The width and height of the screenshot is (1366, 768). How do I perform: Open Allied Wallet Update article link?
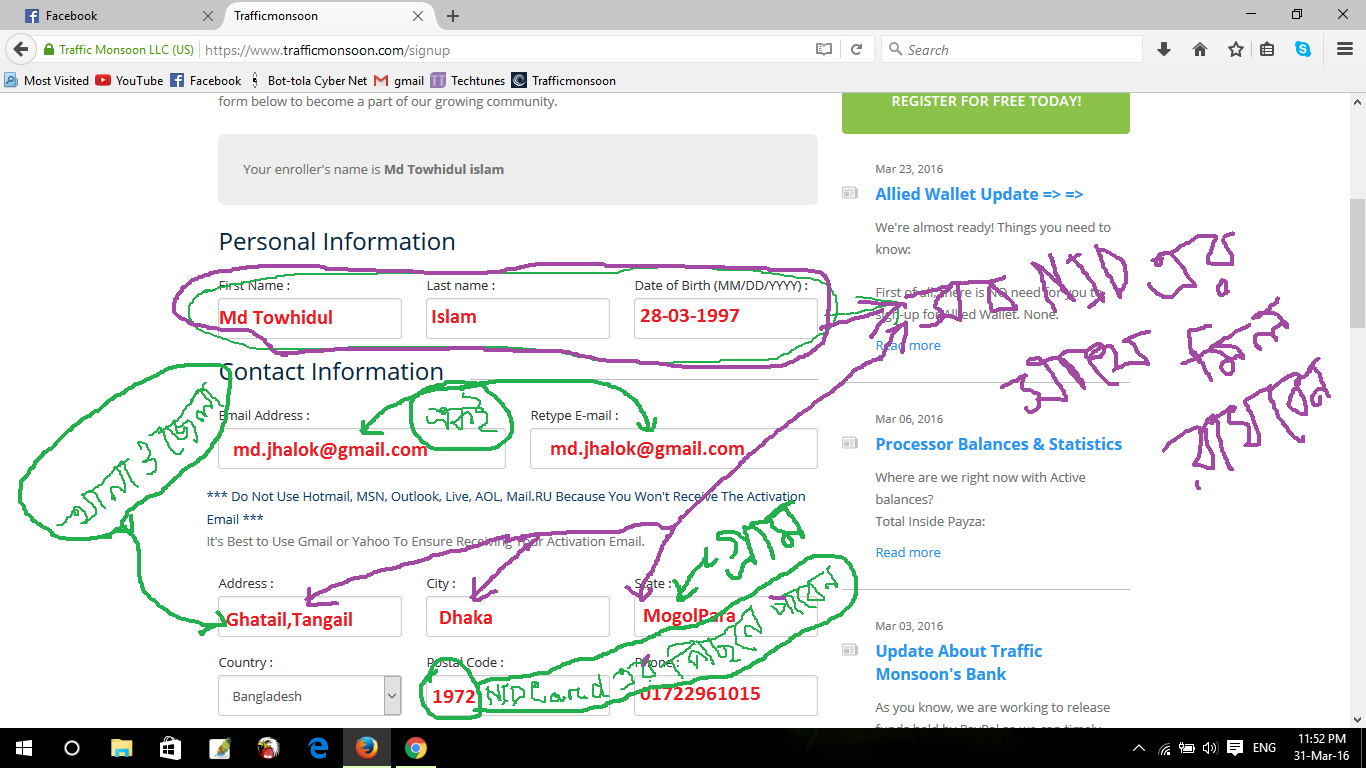(x=979, y=194)
